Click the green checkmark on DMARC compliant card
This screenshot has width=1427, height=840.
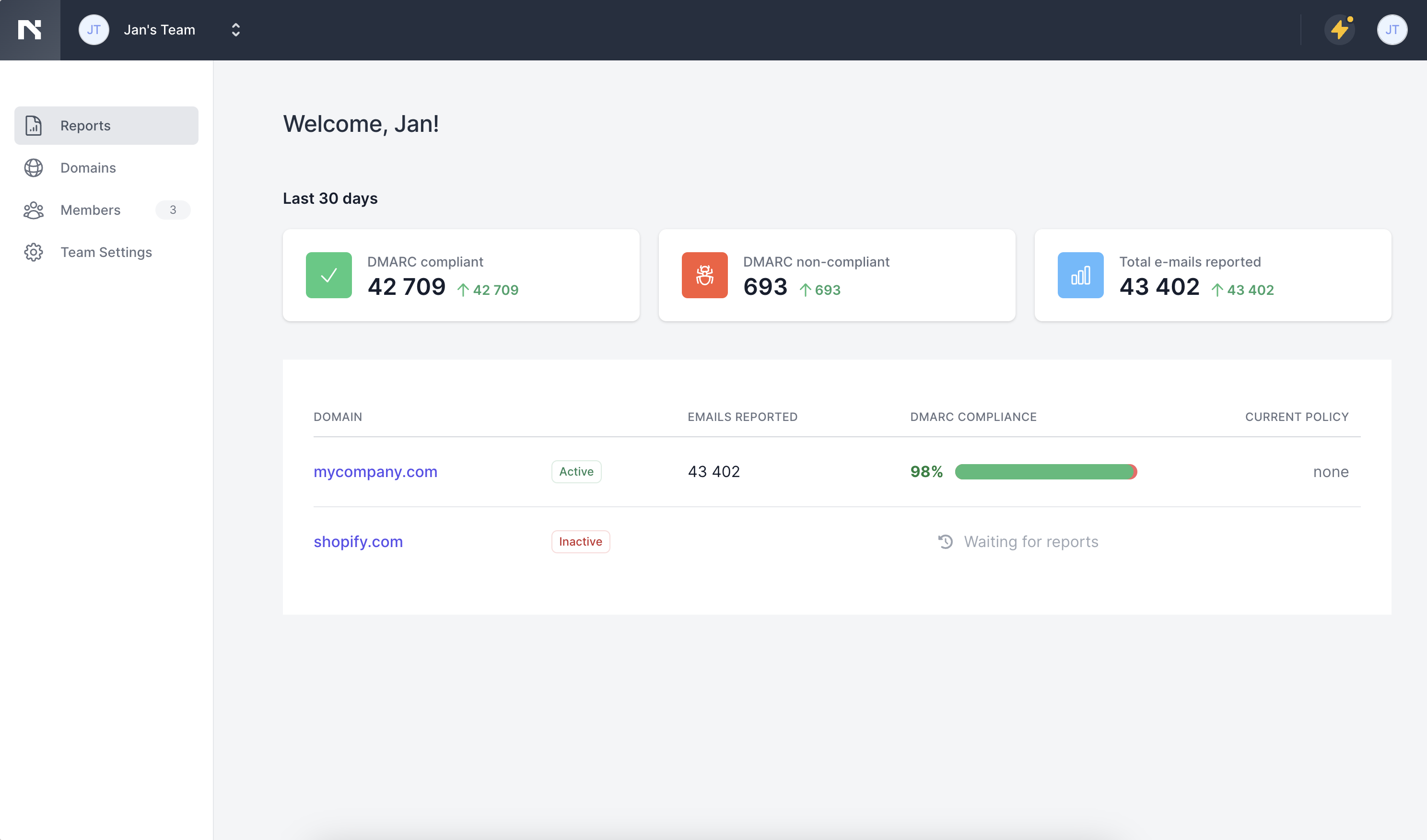click(x=328, y=275)
